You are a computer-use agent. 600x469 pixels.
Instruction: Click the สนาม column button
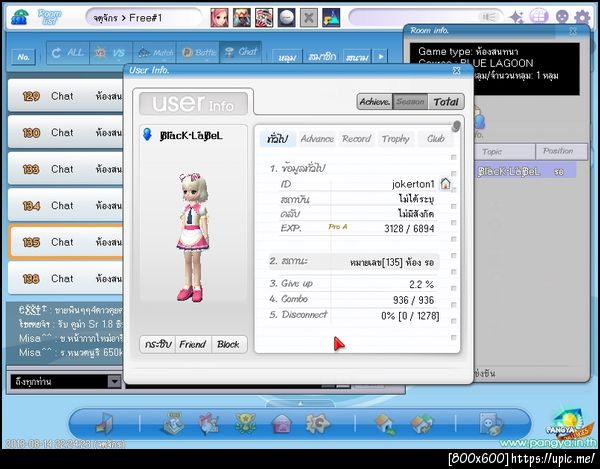click(357, 57)
